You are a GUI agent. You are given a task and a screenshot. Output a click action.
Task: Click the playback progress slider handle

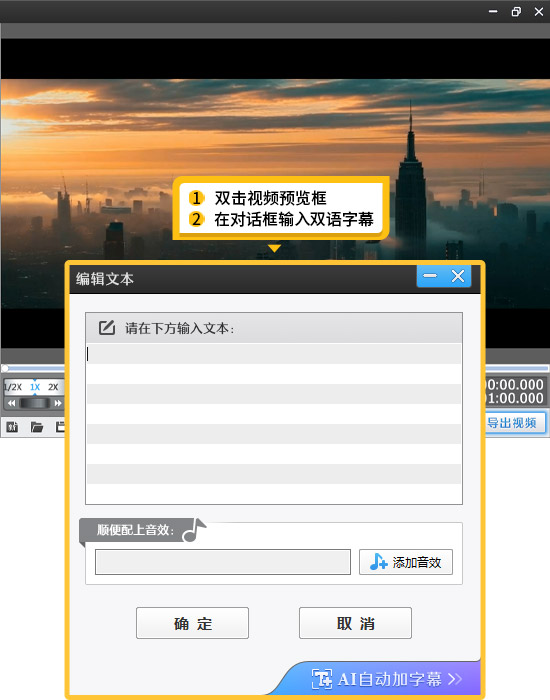[5, 368]
